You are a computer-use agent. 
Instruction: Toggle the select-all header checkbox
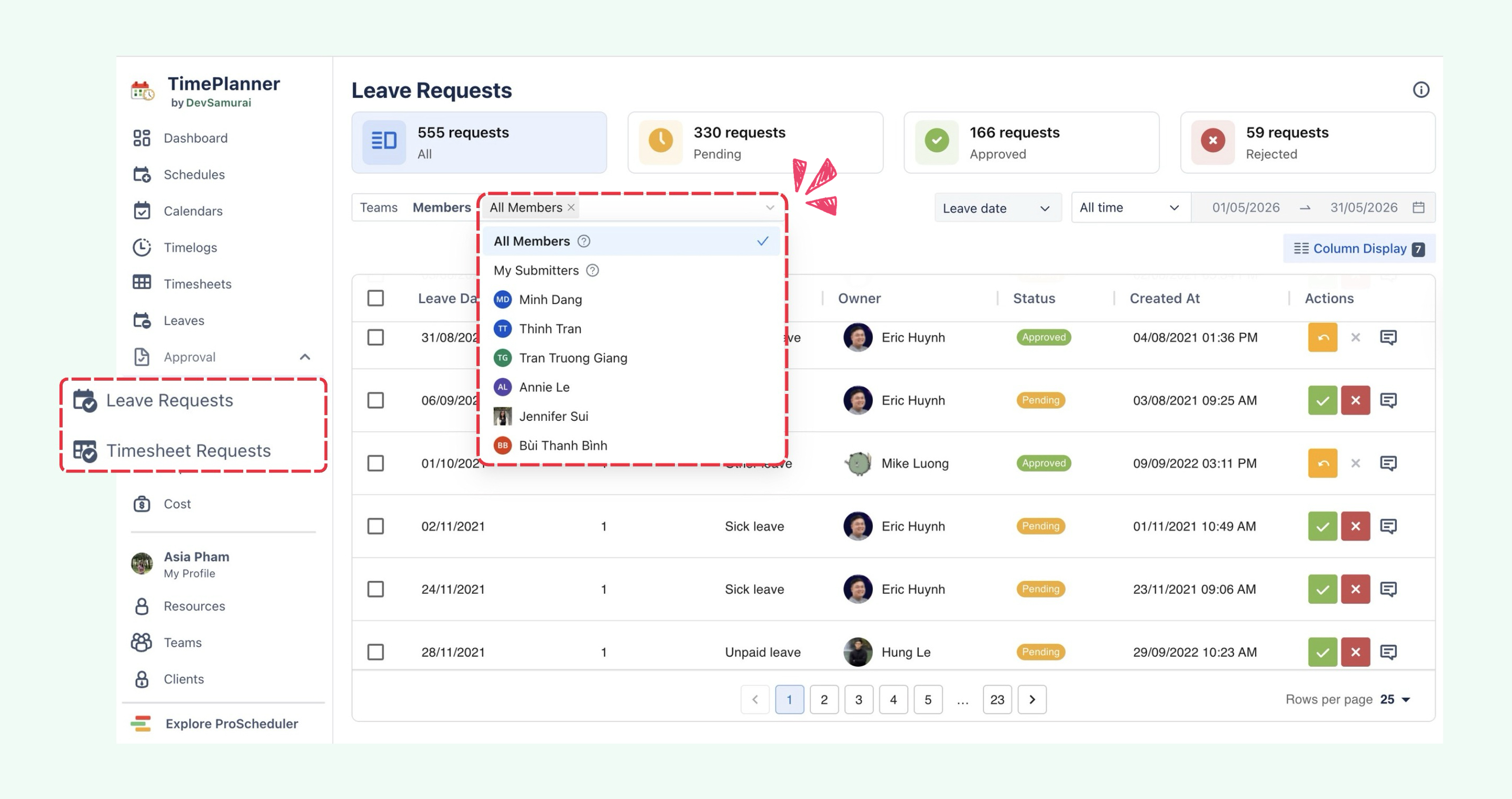tap(376, 298)
